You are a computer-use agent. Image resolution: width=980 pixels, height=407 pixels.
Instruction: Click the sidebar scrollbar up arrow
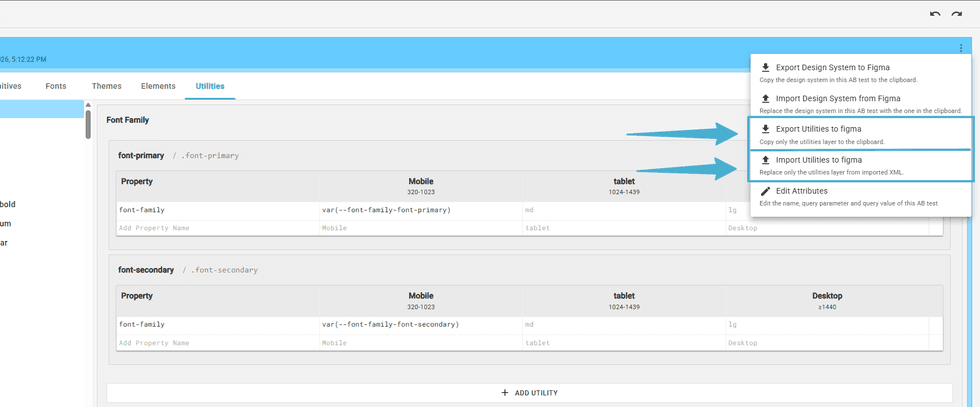[x=88, y=105]
